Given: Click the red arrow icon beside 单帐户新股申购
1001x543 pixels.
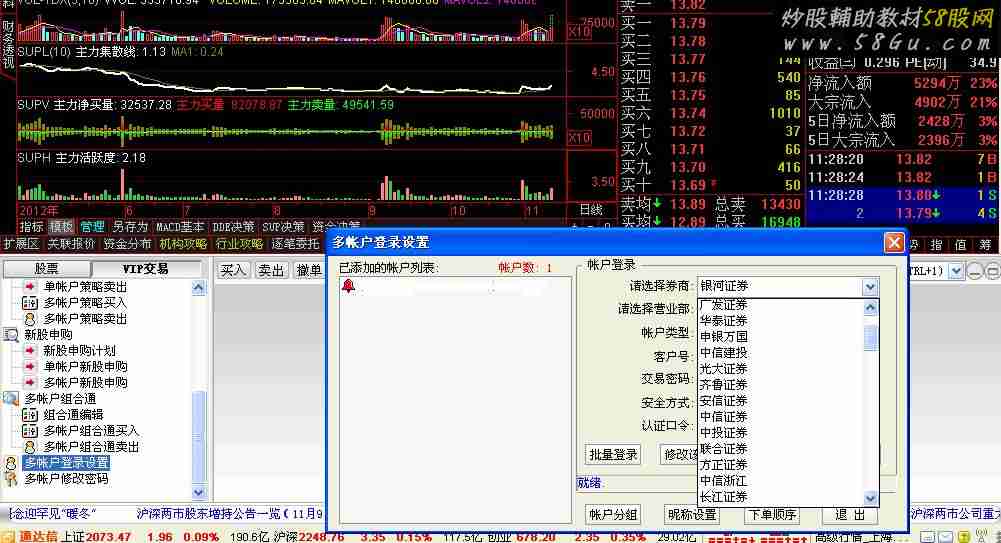Looking at the screenshot, I should [x=29, y=366].
